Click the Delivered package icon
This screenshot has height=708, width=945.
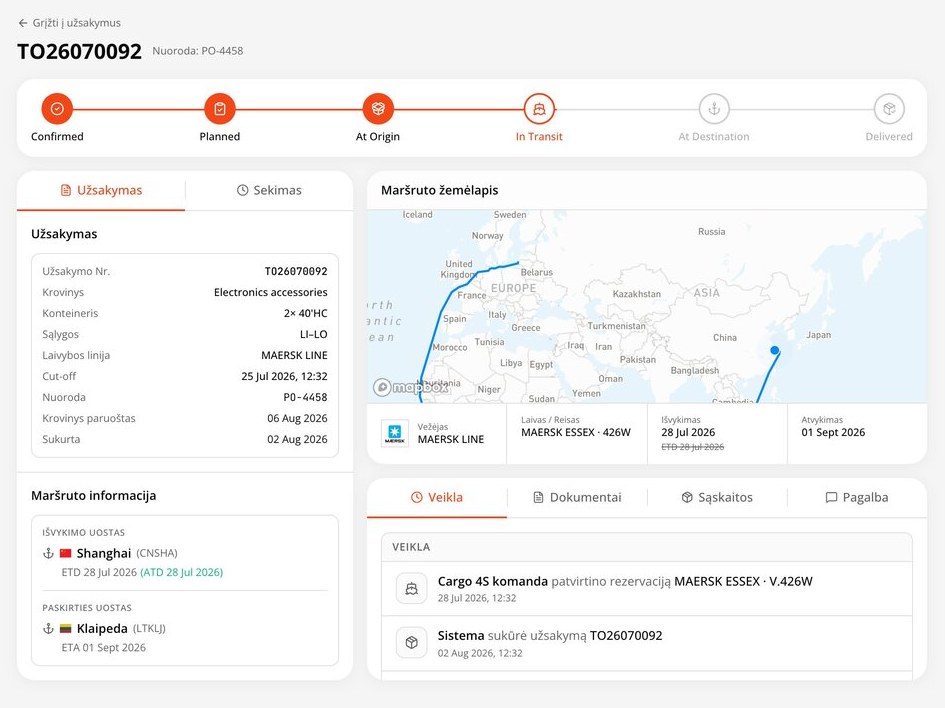(889, 109)
